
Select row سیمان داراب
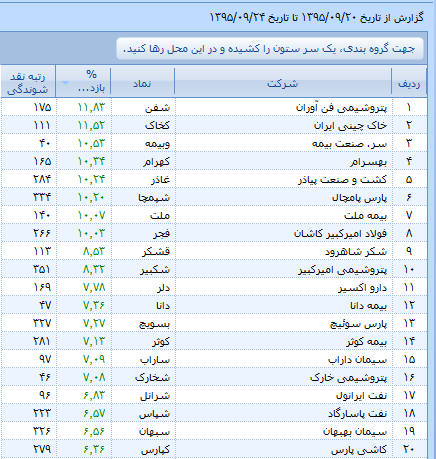pyautogui.click(x=214, y=359)
